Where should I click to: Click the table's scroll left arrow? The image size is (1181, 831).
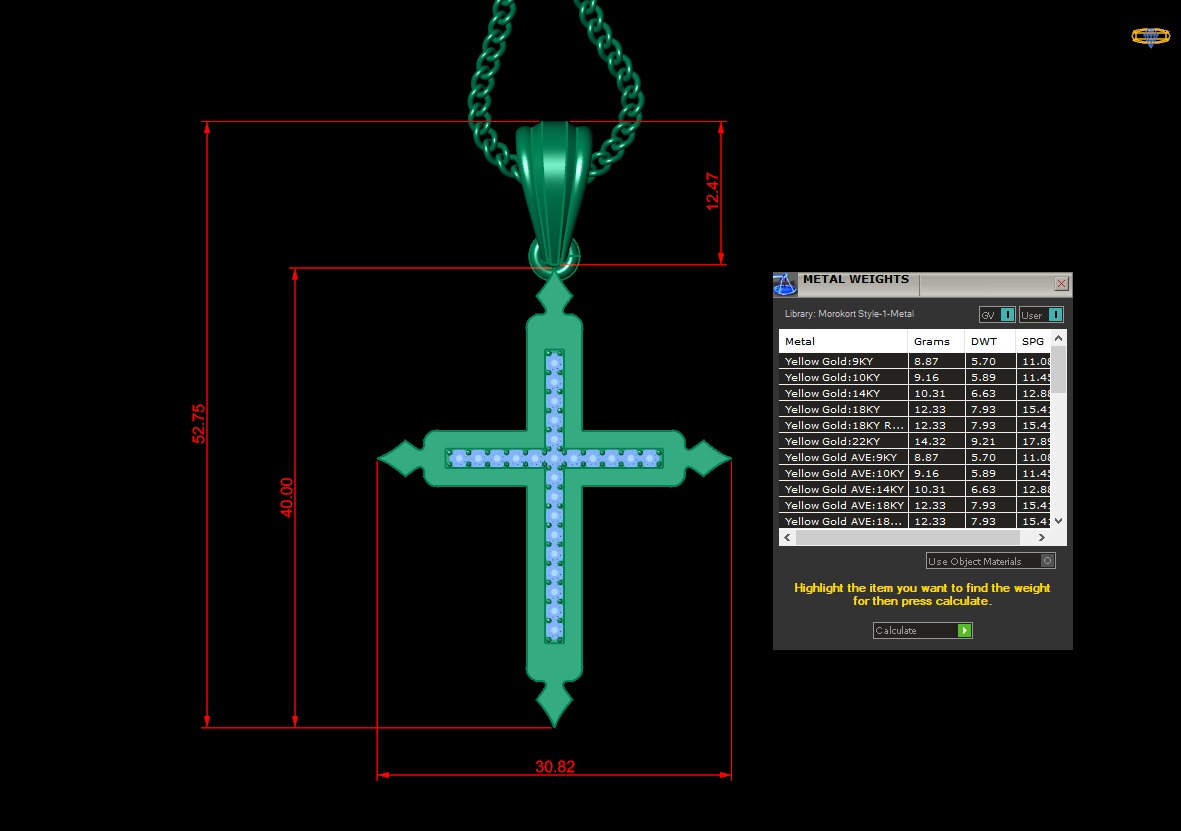[788, 537]
